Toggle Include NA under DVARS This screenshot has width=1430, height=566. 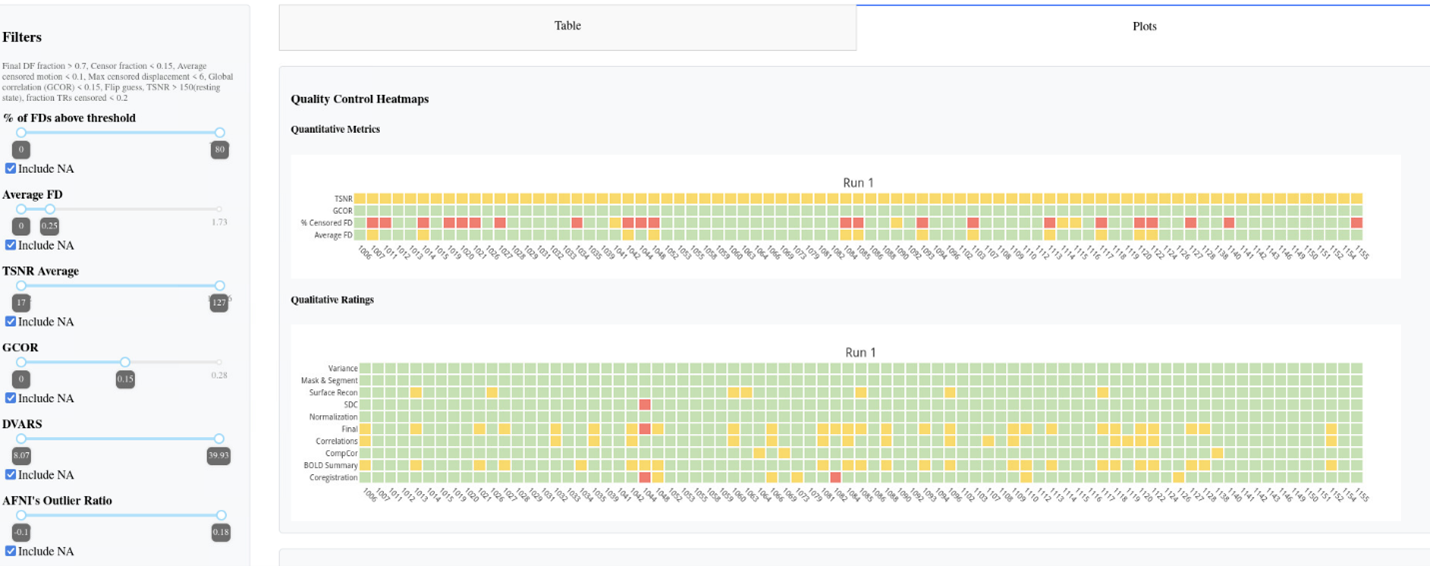coord(11,474)
